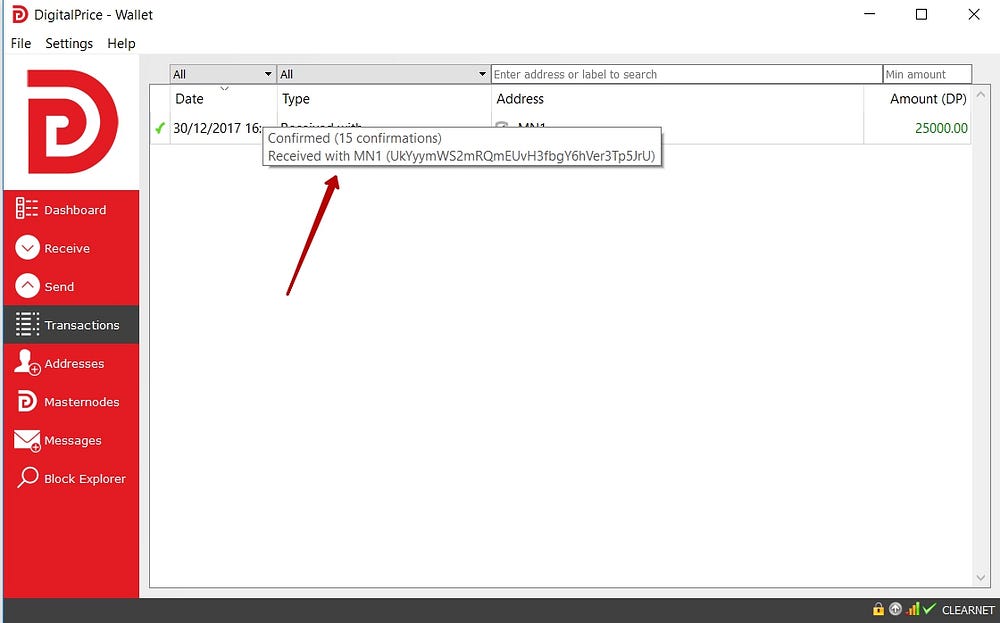The image size is (1000, 623).
Task: Click the wallet lock icon in status bar
Action: [879, 609]
